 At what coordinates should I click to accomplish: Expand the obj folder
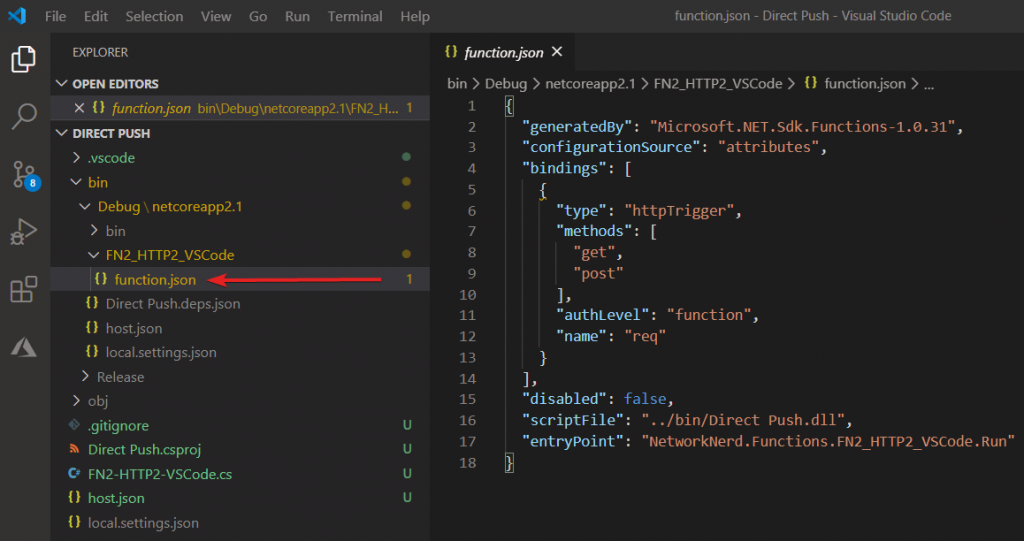pyautogui.click(x=76, y=401)
